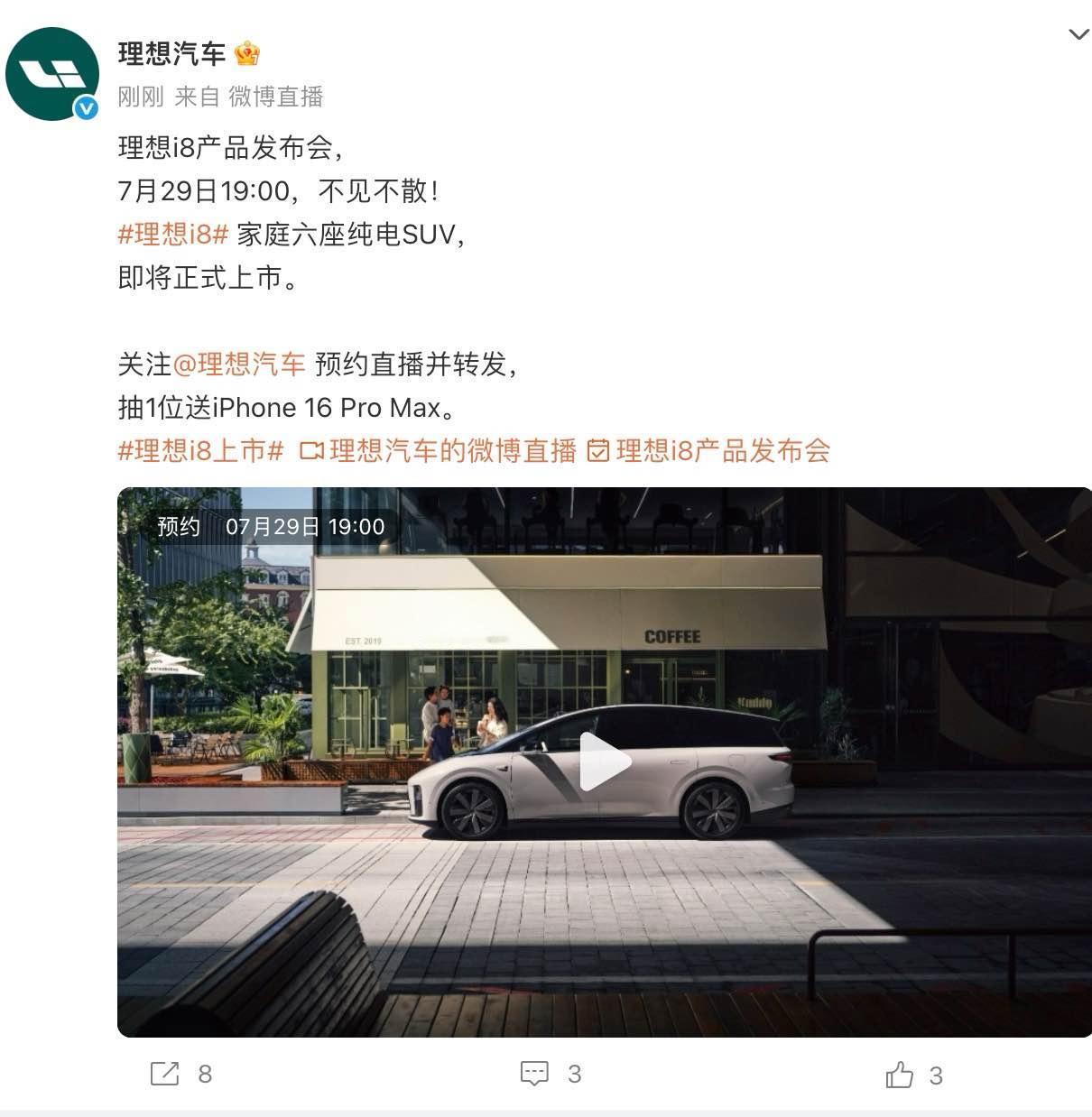Open 理想i8产品发布会 event reservation link

pos(723,451)
